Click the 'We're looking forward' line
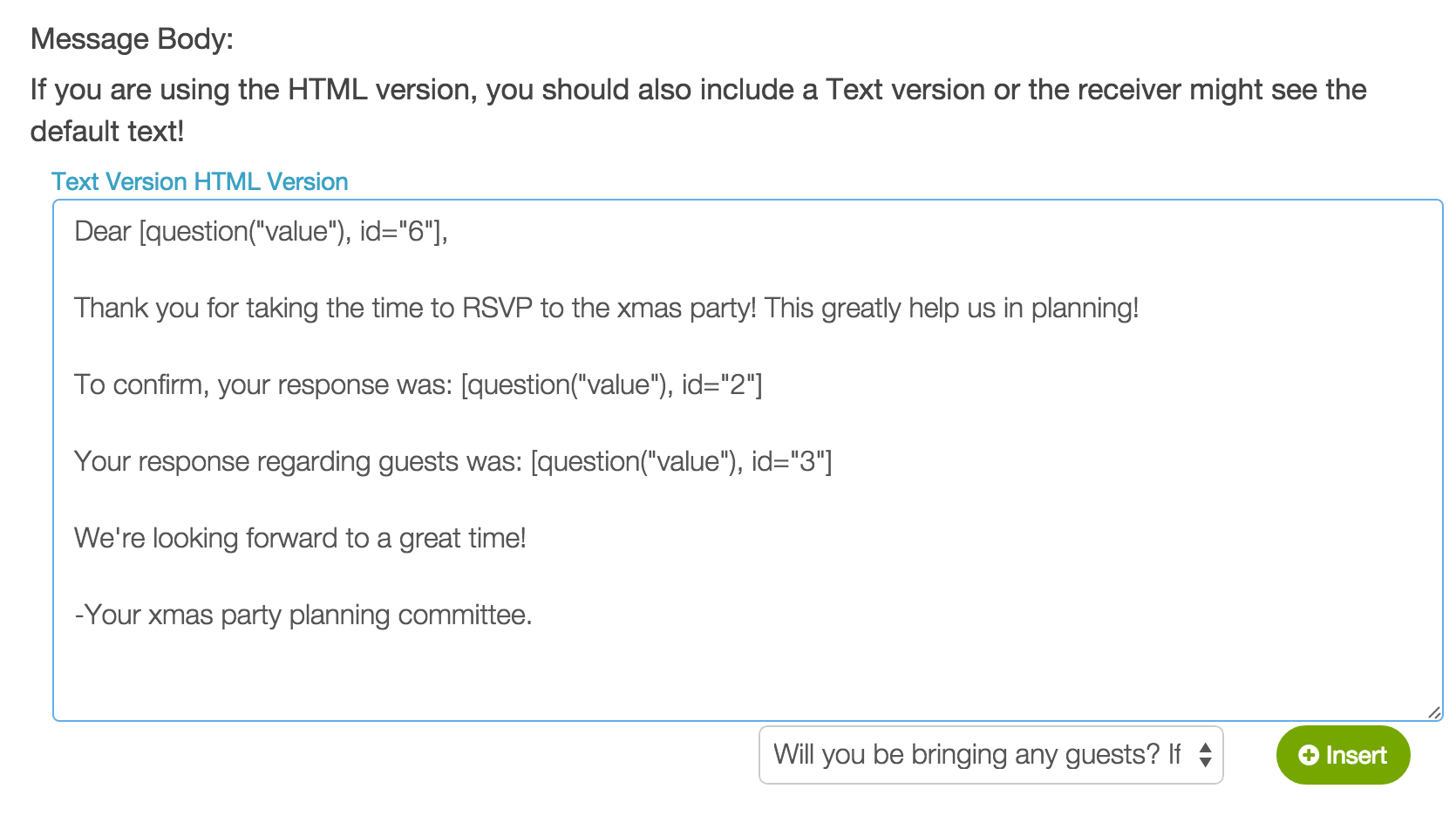This screenshot has width=1456, height=816. click(300, 538)
